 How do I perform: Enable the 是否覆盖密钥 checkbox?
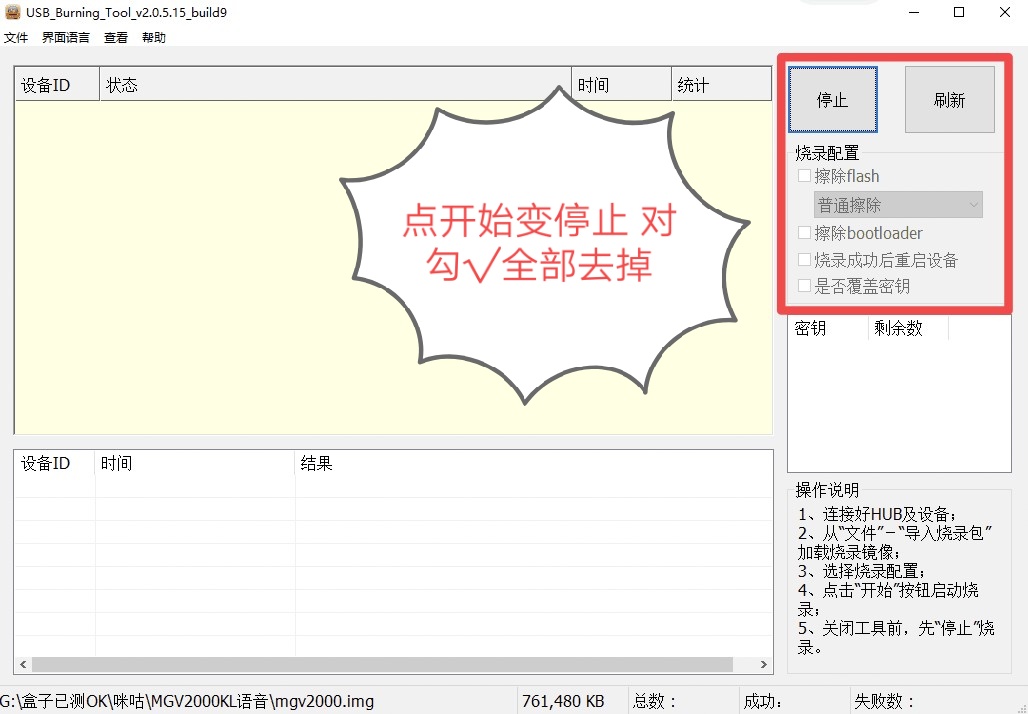tap(804, 285)
